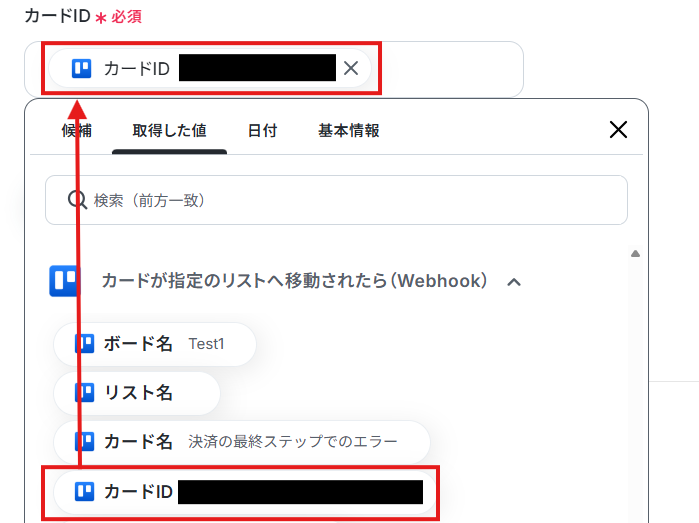The image size is (699, 523).
Task: Insert the リスト名 value
Action: pos(137,393)
